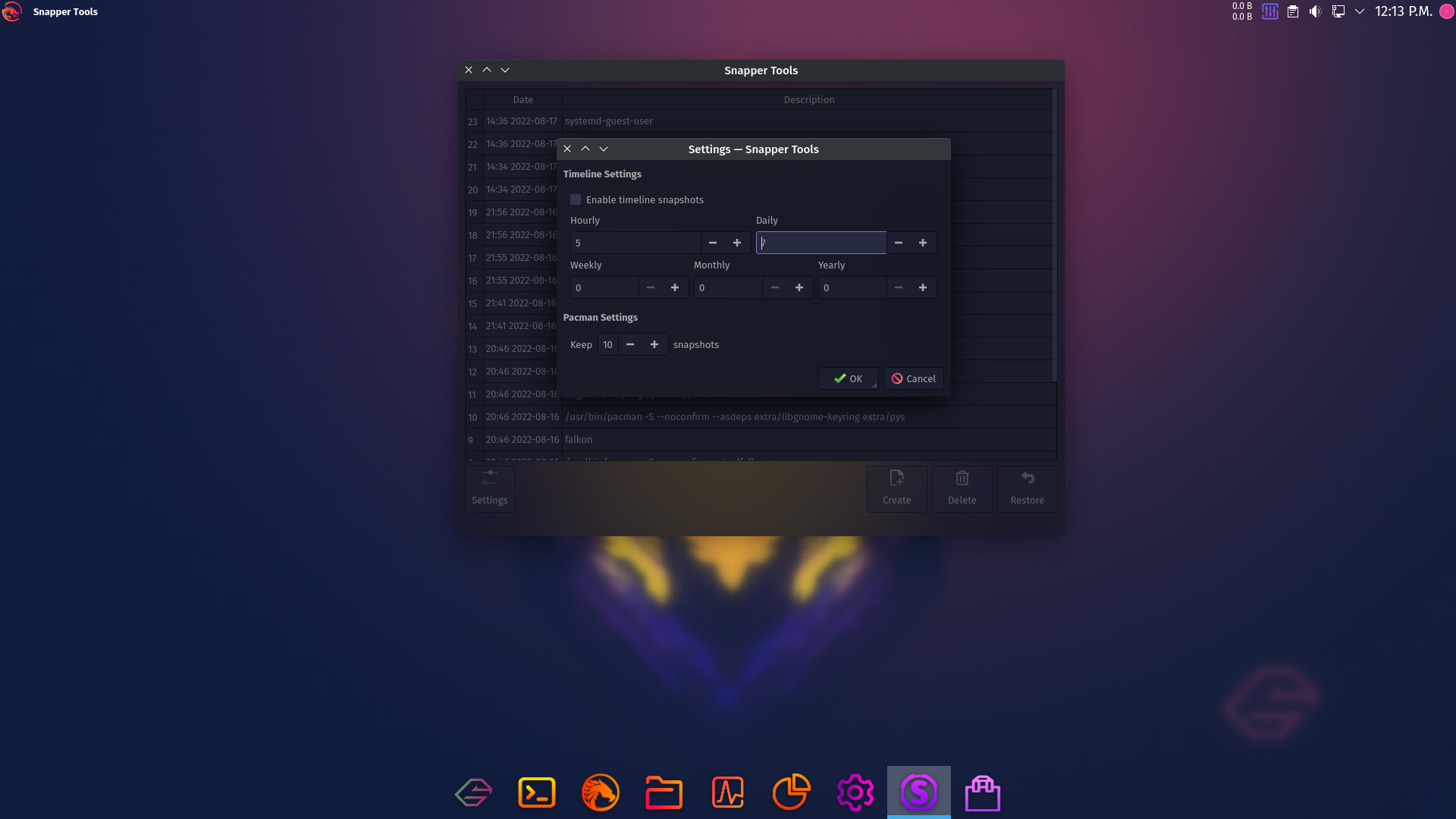Select the falkon snapshot row
Viewport: 1456px width, 819px height.
point(761,440)
